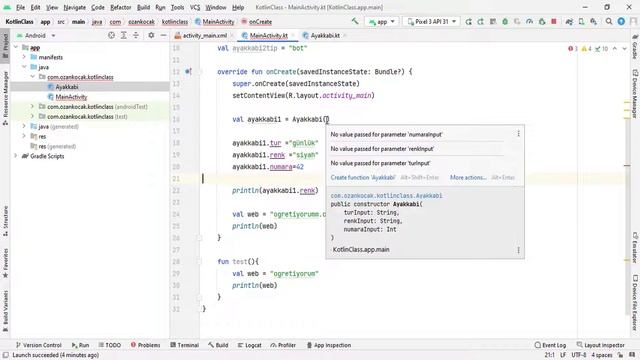Select Ayakkabi class in project tree
Screen dimensions: 640x360
click(x=67, y=87)
